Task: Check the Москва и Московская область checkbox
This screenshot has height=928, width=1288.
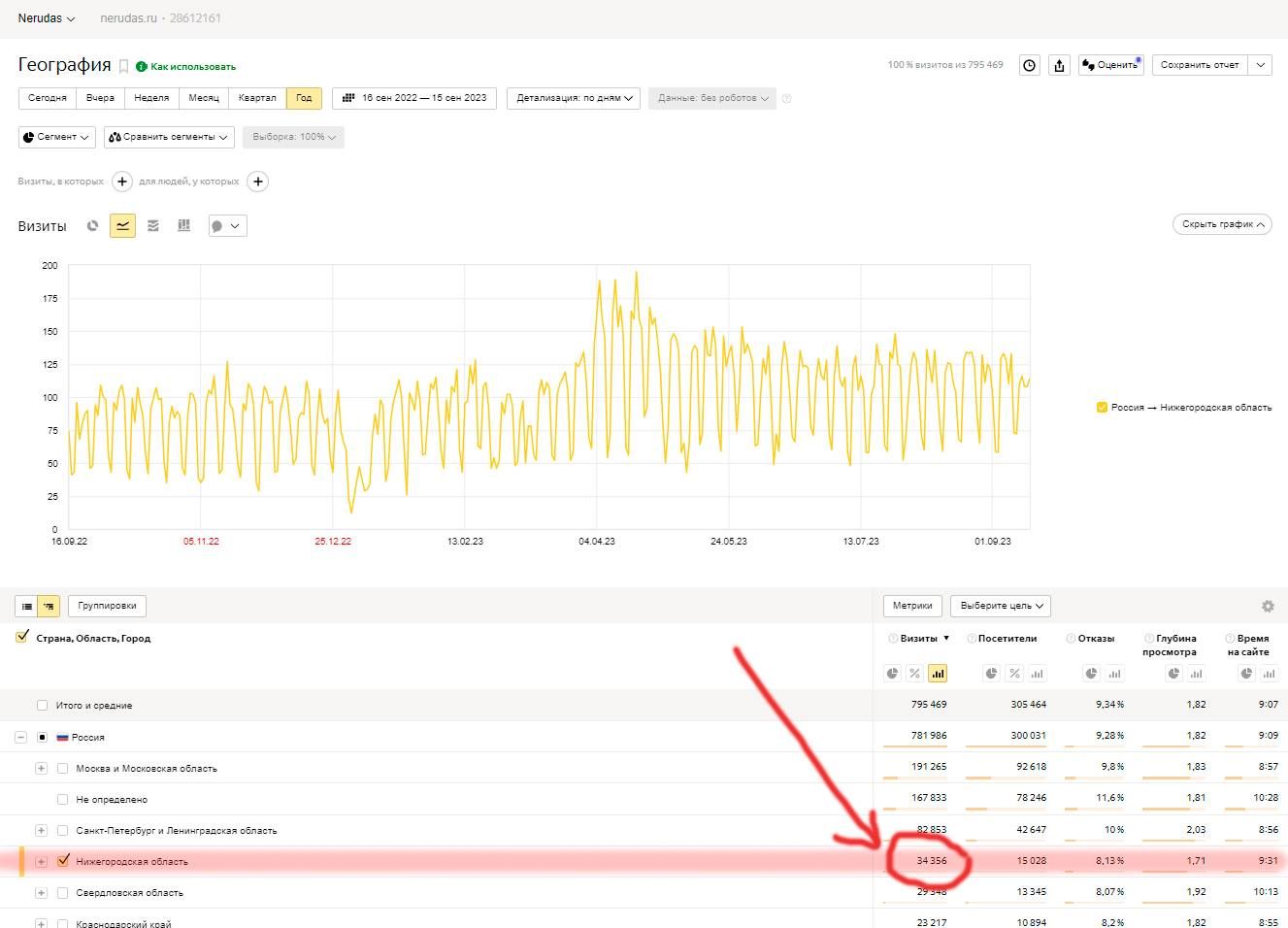Action: click(x=63, y=768)
